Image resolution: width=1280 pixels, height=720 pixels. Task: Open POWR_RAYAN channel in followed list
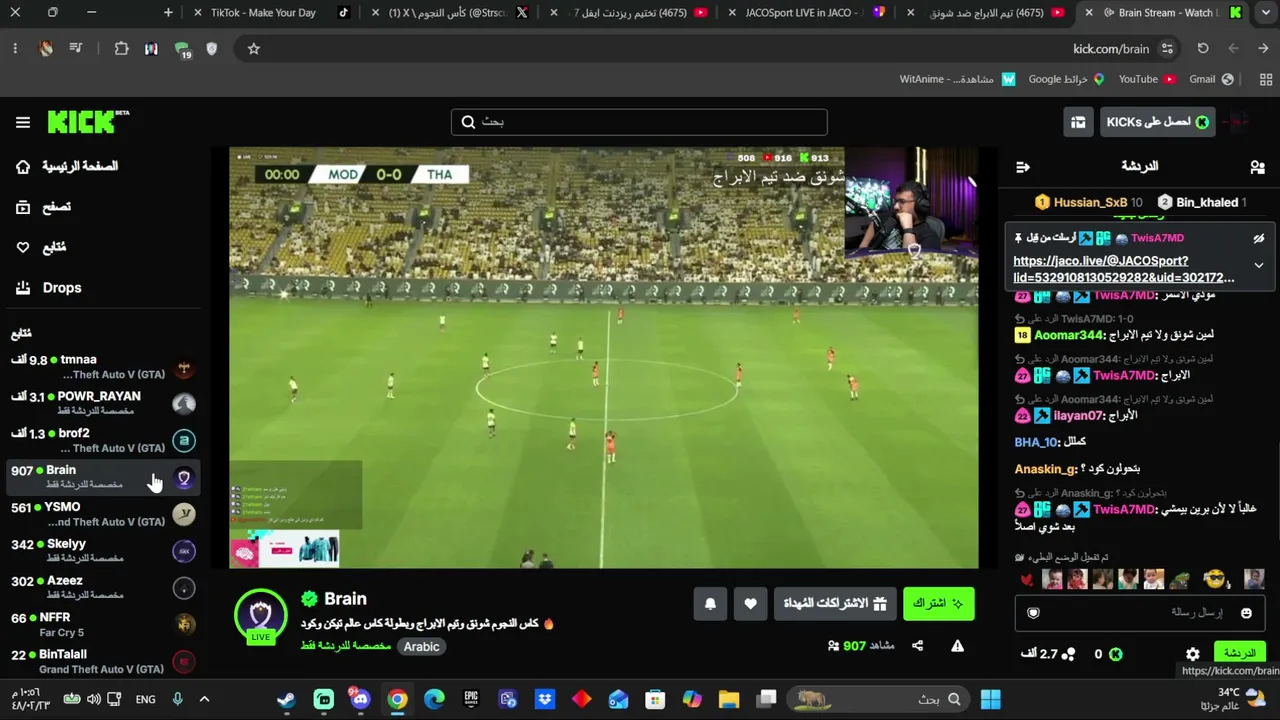(102, 403)
